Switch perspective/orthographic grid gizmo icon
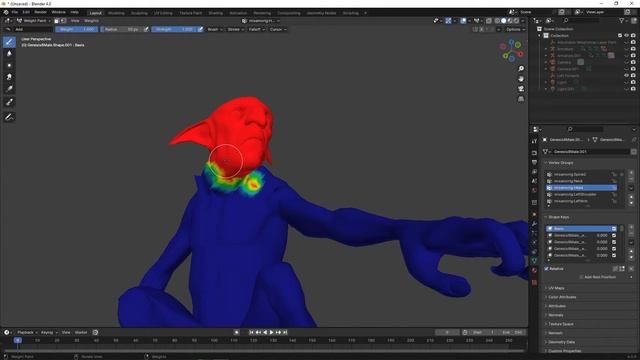640x360 pixels. click(x=521, y=99)
